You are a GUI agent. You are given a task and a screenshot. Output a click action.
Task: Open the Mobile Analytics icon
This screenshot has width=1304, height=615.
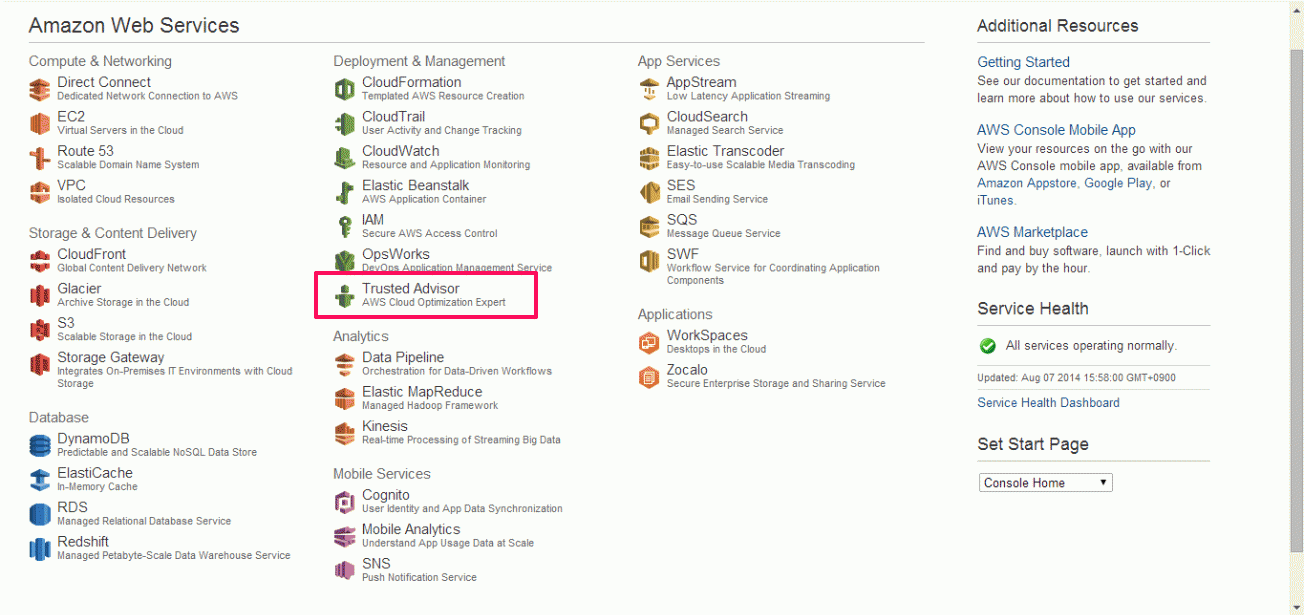344,536
